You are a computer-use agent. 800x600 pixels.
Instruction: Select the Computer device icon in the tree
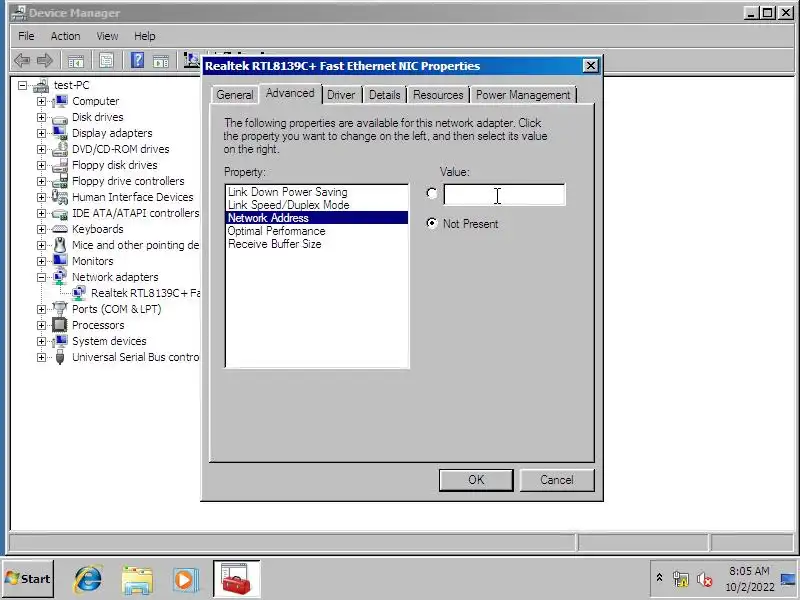pyautogui.click(x=60, y=101)
